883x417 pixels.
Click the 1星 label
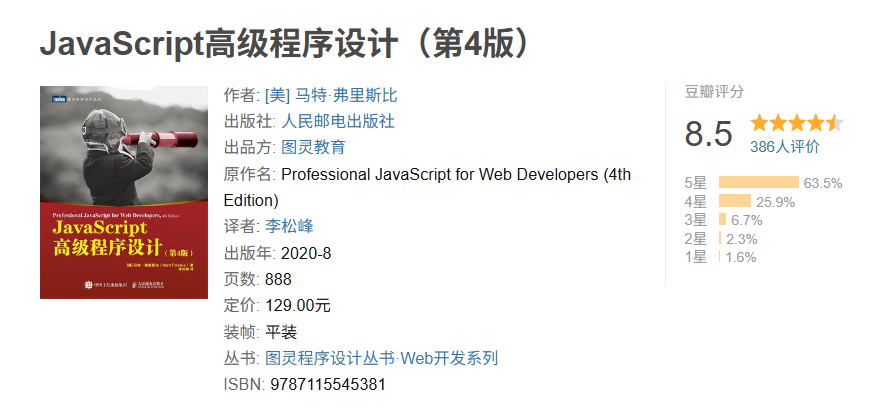click(x=695, y=258)
